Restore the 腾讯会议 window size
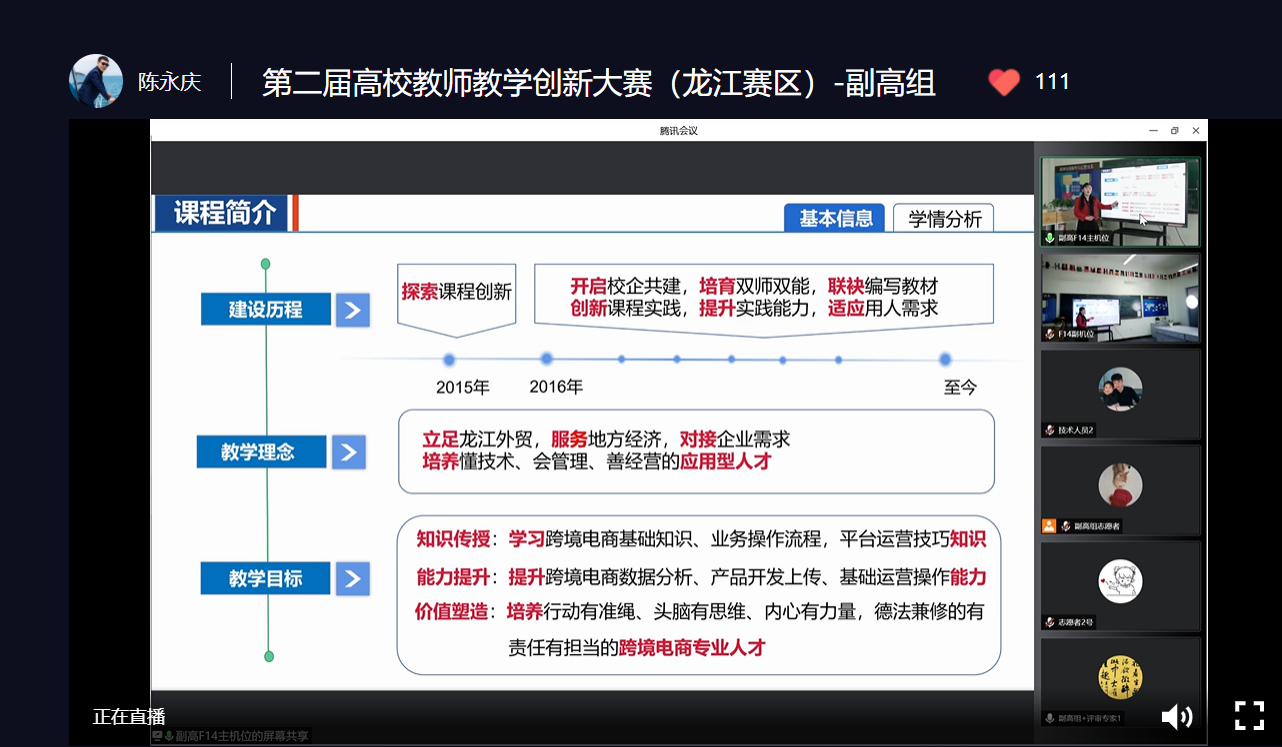 (1175, 130)
